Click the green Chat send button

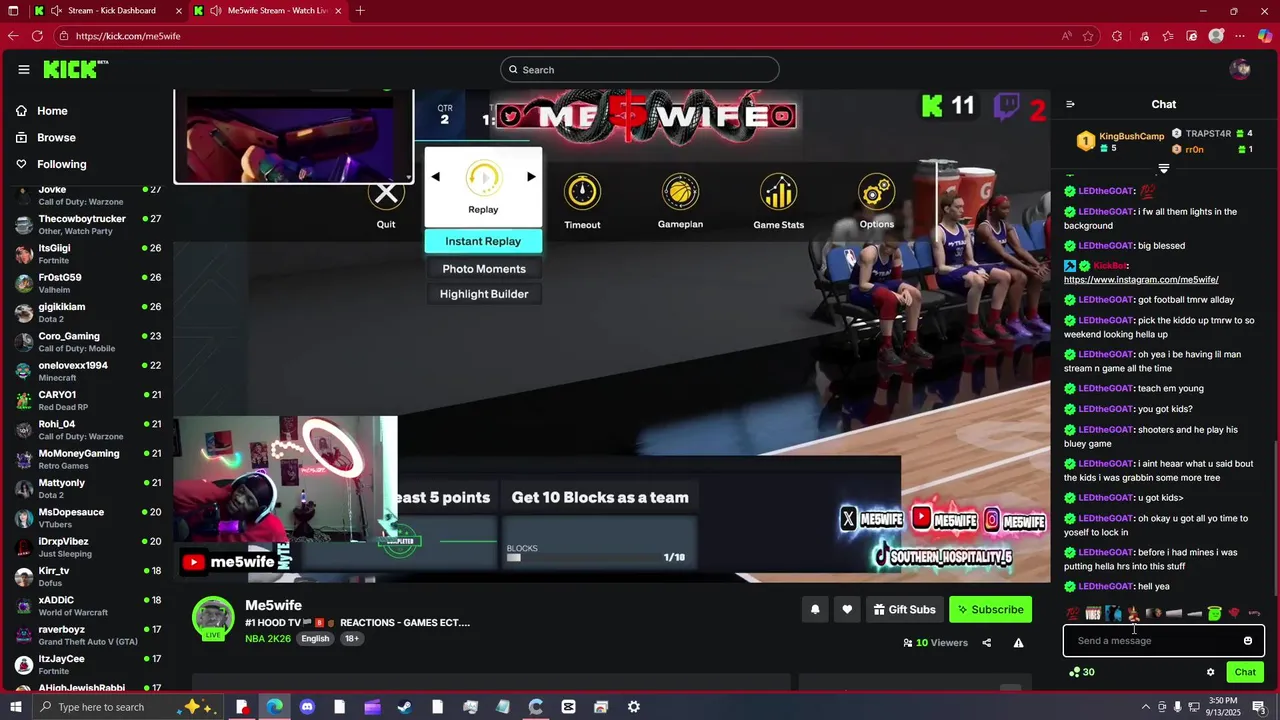(1245, 672)
